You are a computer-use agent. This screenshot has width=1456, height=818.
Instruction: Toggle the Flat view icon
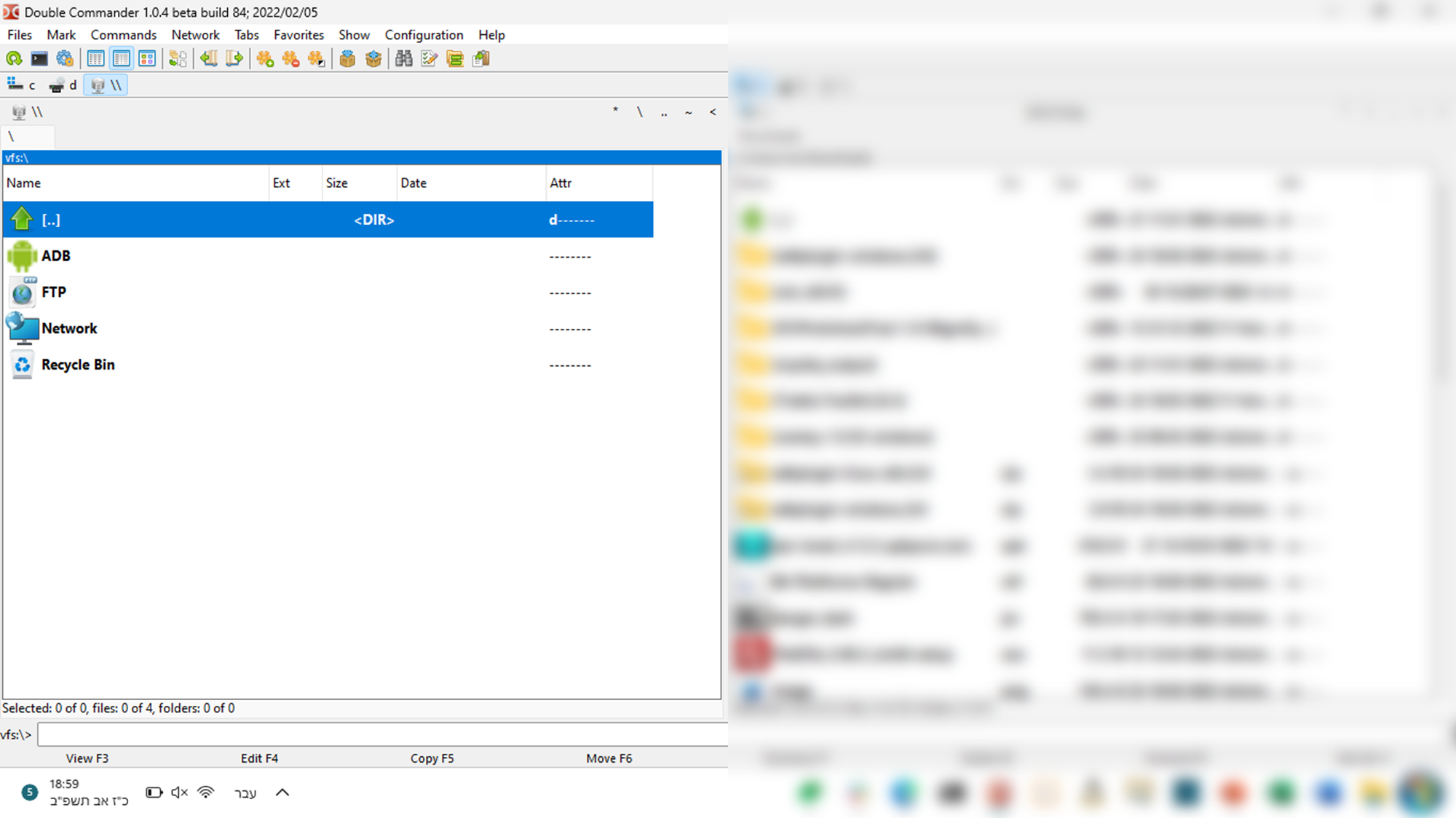point(178,59)
